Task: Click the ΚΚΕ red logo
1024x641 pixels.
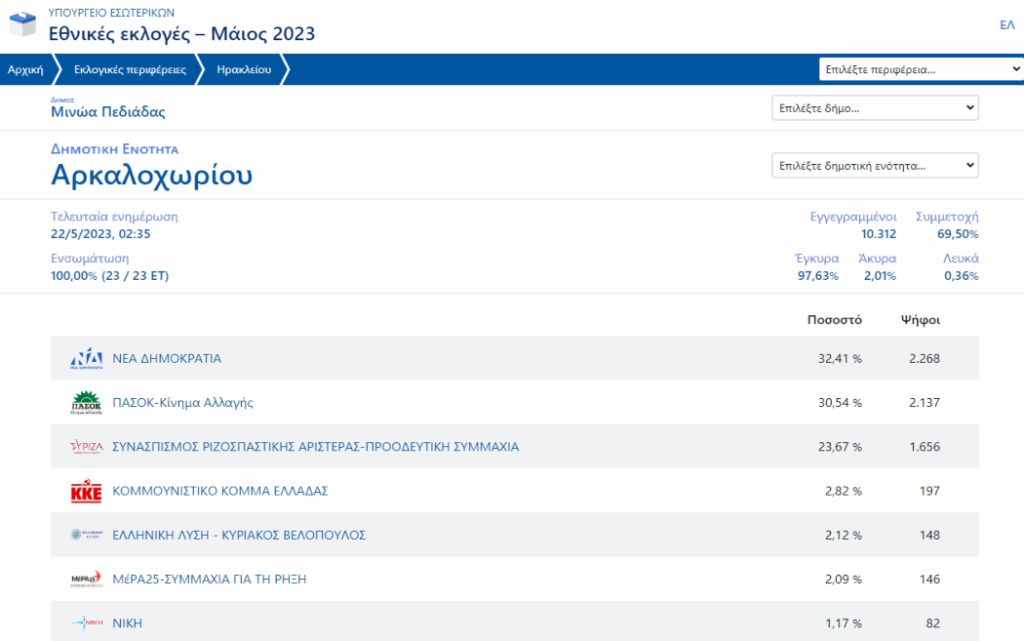Action: (x=86, y=491)
